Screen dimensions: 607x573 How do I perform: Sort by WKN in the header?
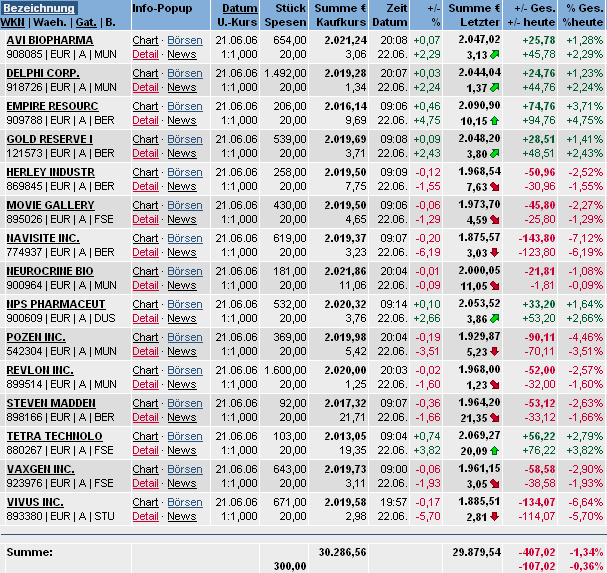[13, 22]
